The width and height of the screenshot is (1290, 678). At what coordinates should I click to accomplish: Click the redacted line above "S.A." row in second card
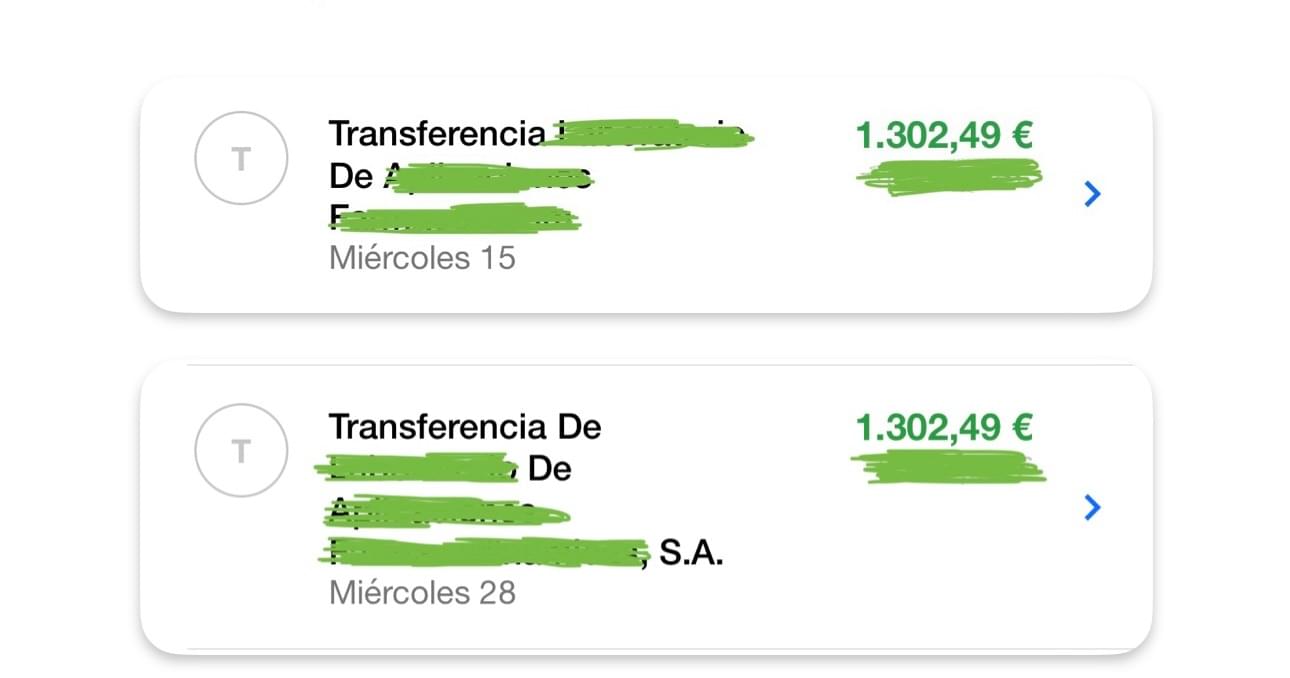[446, 515]
